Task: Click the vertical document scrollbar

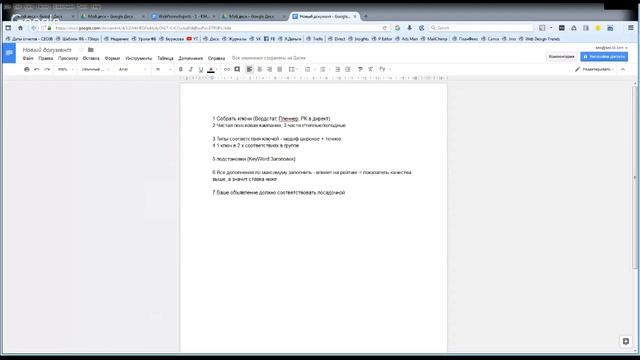Action: click(635, 178)
